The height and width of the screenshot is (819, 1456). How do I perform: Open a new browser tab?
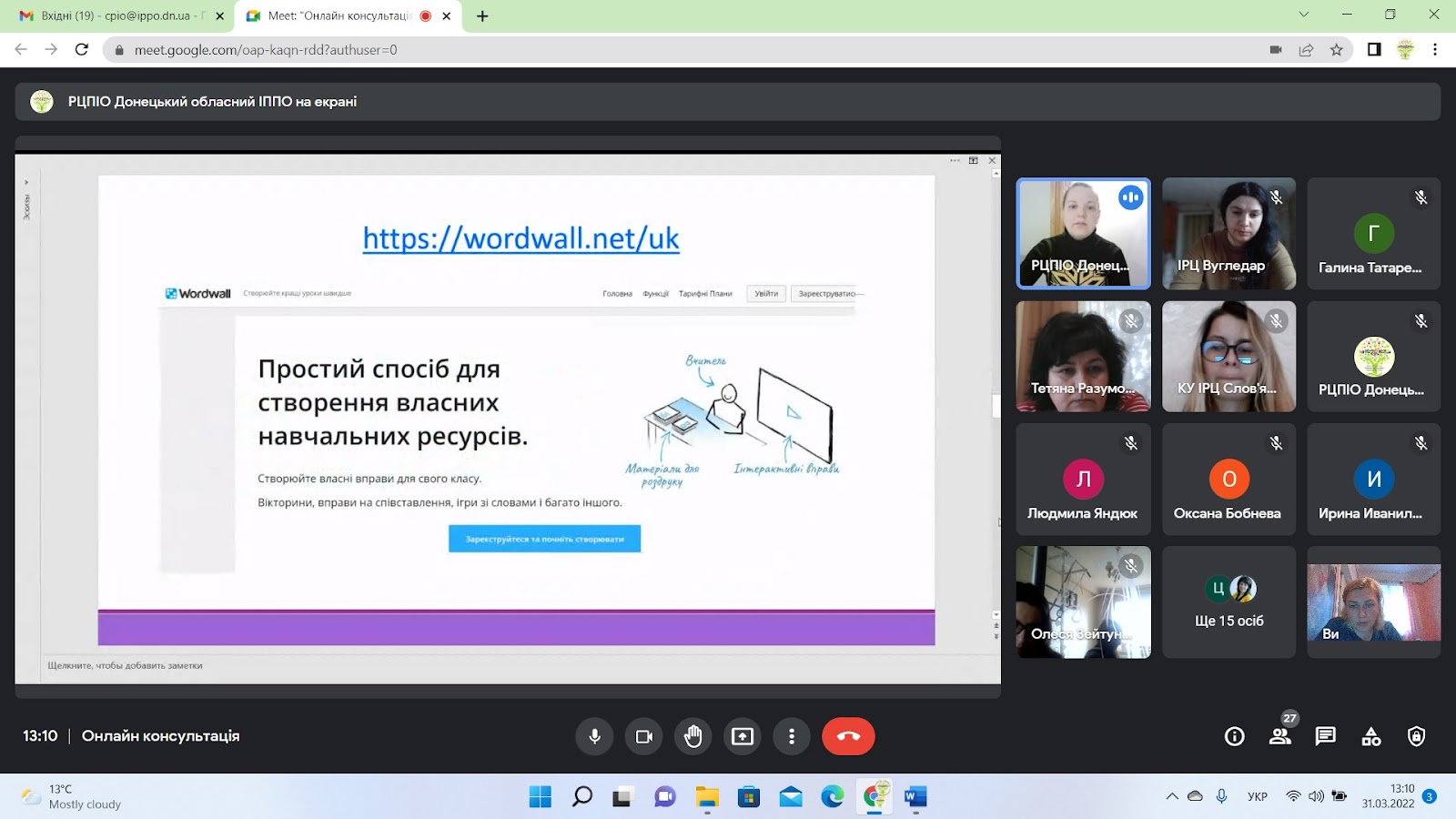pyautogui.click(x=482, y=15)
